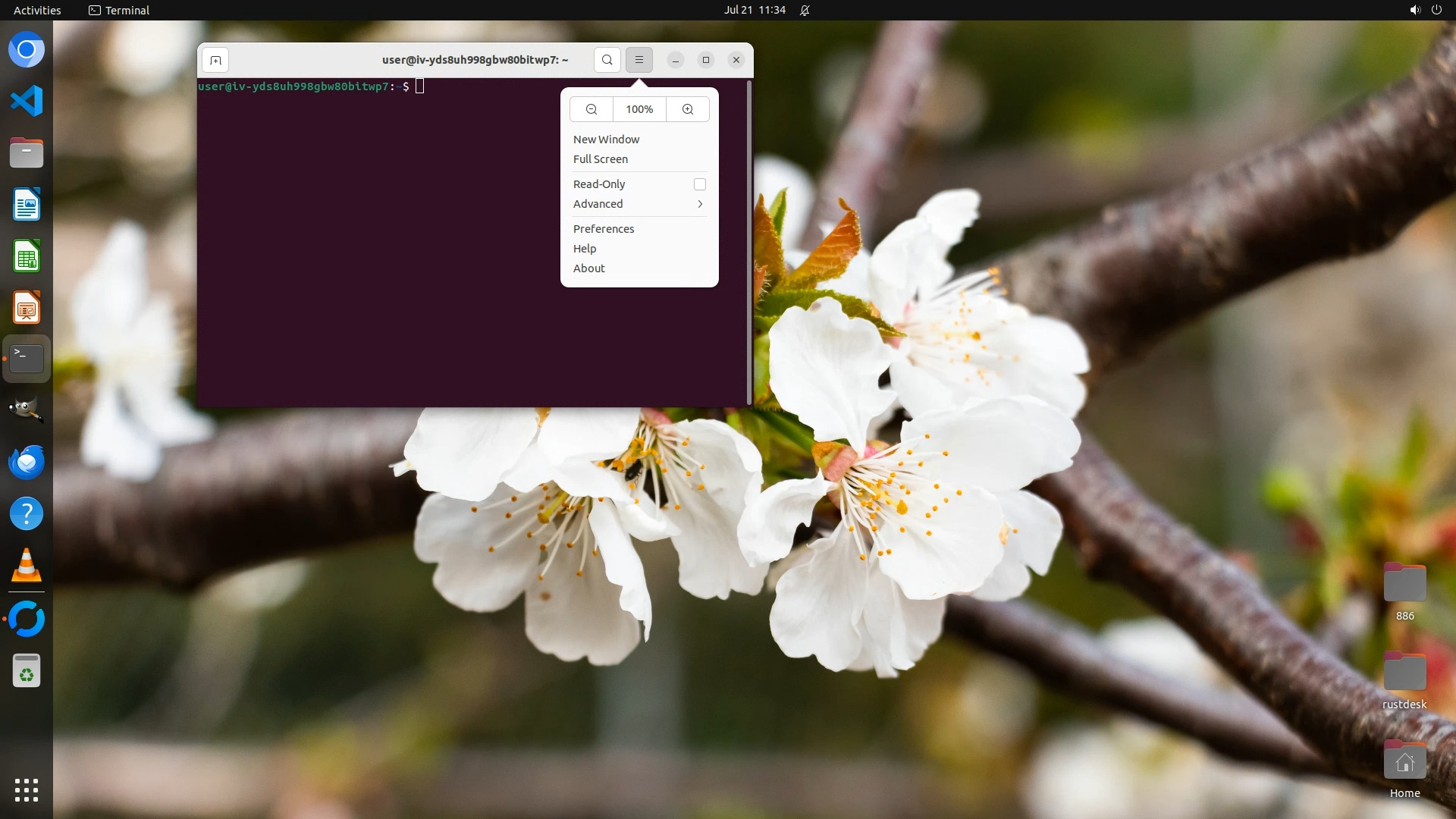Open Preferences from the menu
This screenshot has height=819, width=1456.
(x=603, y=229)
